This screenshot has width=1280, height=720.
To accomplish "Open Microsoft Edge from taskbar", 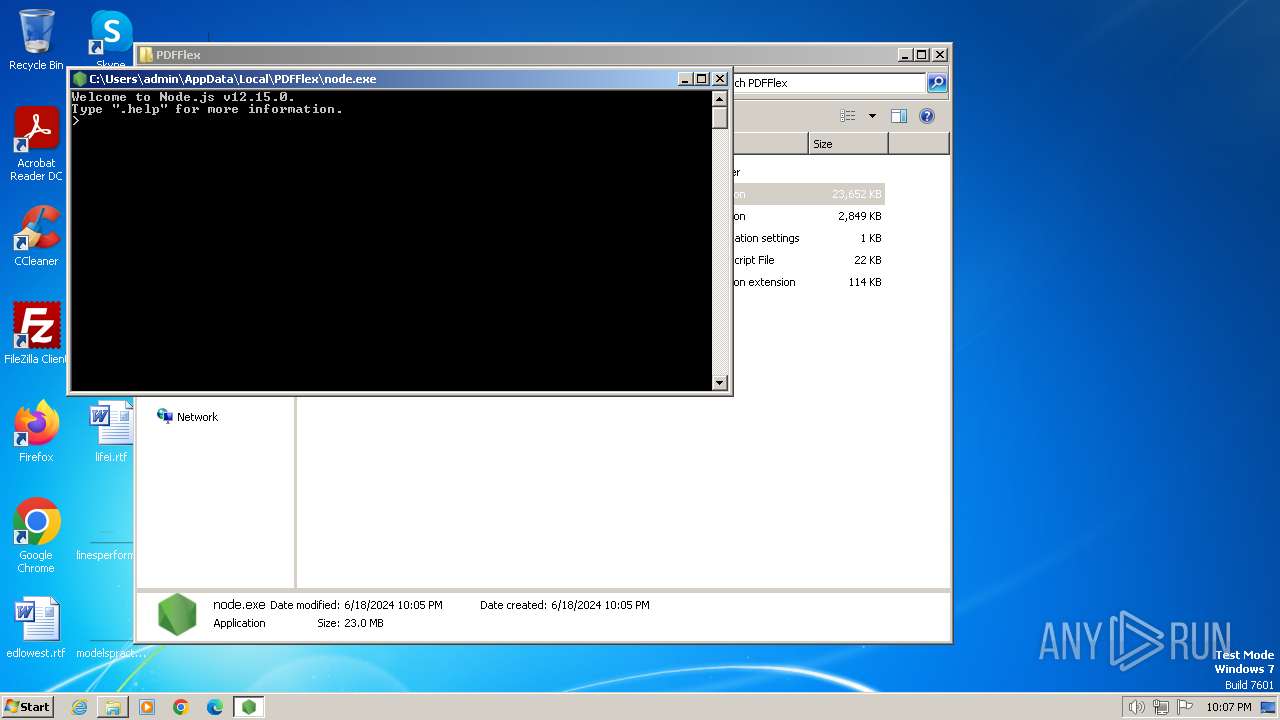I will pos(215,707).
